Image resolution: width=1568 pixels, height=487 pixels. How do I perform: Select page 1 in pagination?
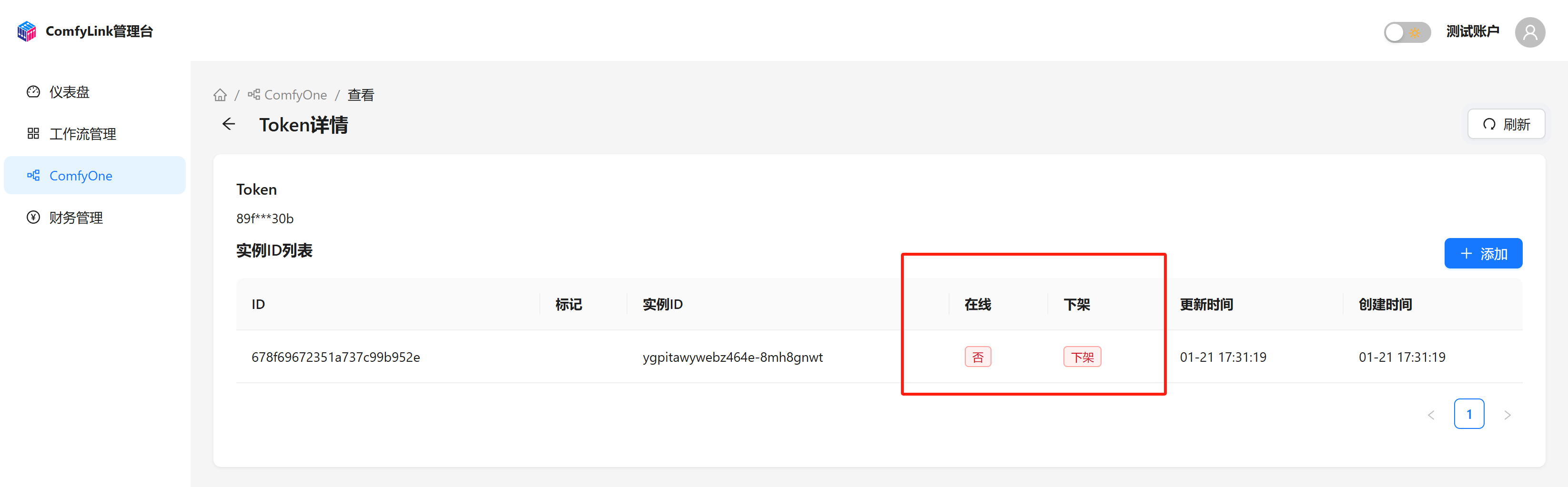click(1469, 415)
